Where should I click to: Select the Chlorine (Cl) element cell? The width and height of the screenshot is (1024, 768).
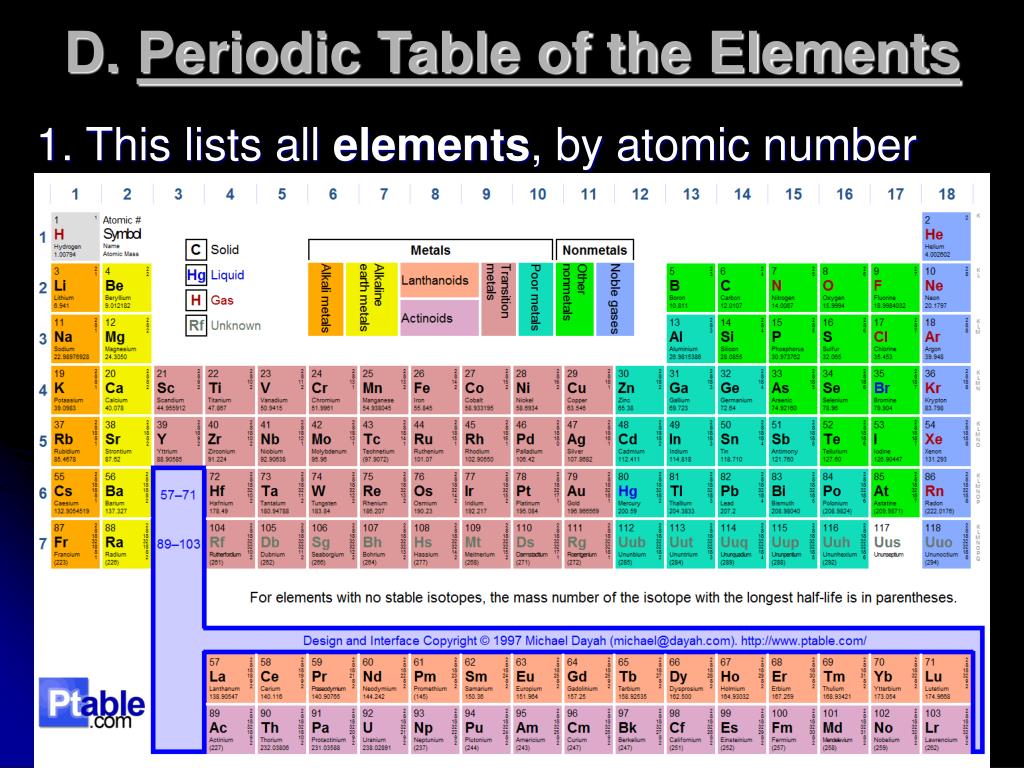pos(895,339)
